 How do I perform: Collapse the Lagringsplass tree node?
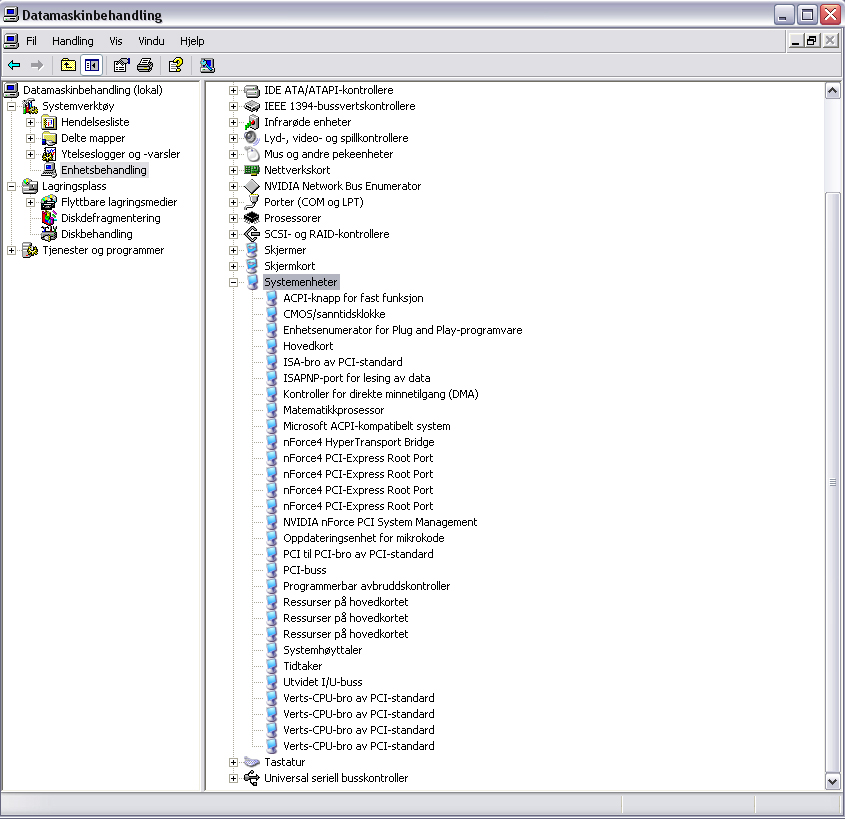click(x=11, y=186)
